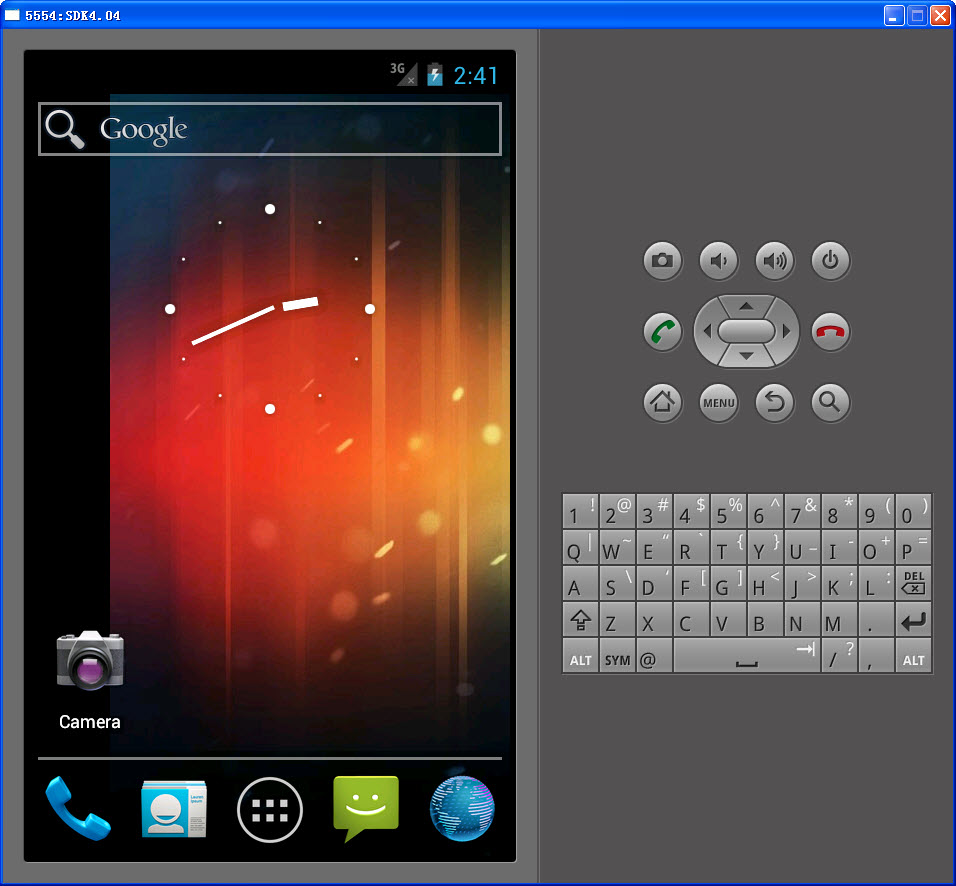This screenshot has height=886, width=956.
Task: Raise volume with the volume up key
Action: (x=774, y=261)
